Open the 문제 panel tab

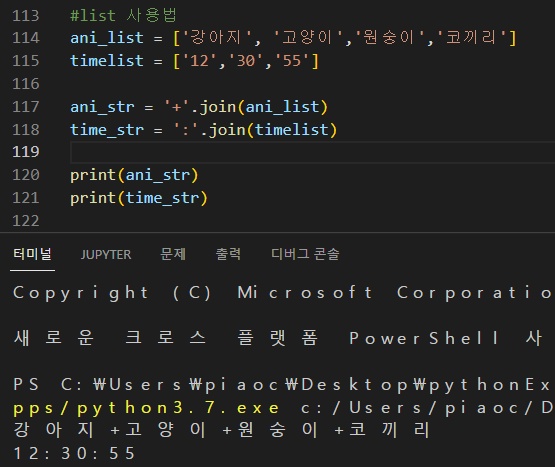coord(173,254)
